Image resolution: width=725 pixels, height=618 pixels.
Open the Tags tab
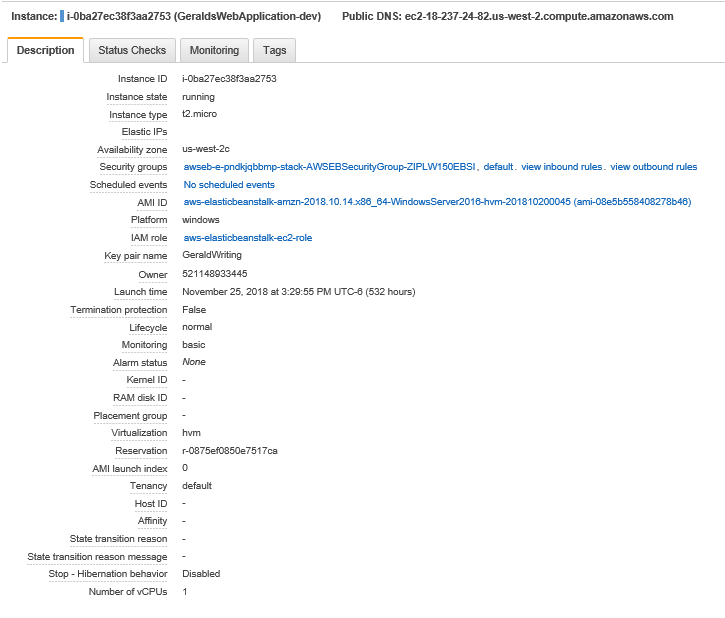[x=275, y=50]
